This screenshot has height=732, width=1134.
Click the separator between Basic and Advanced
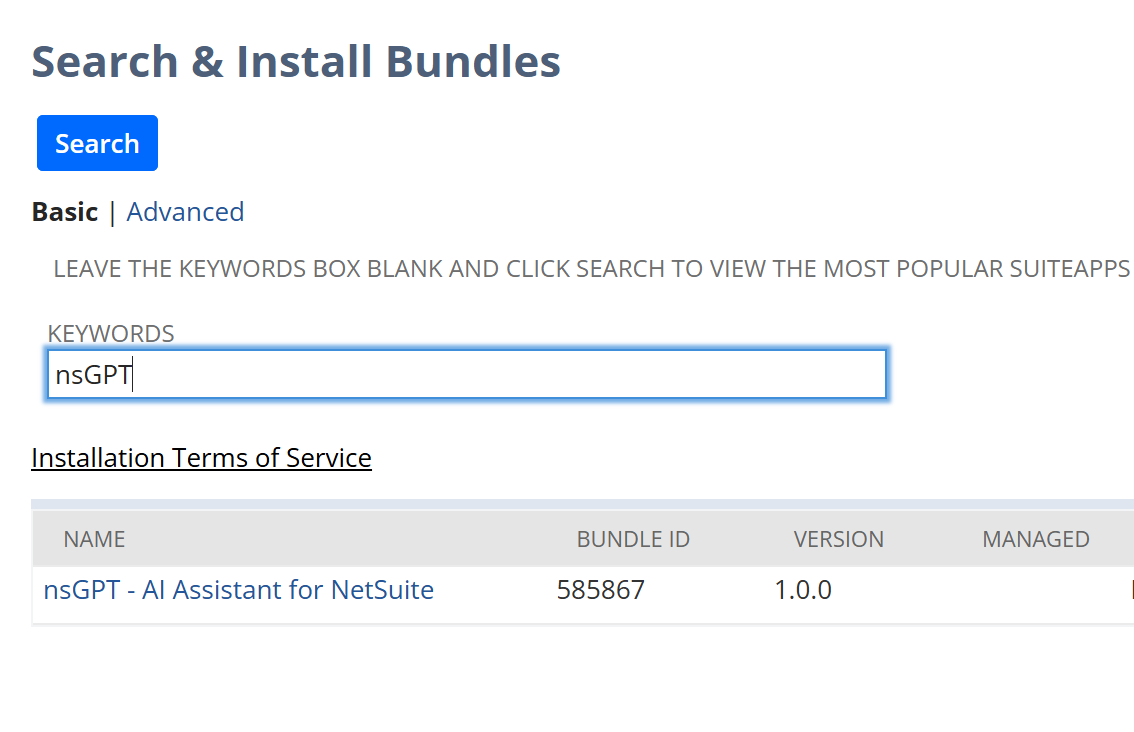pos(112,212)
